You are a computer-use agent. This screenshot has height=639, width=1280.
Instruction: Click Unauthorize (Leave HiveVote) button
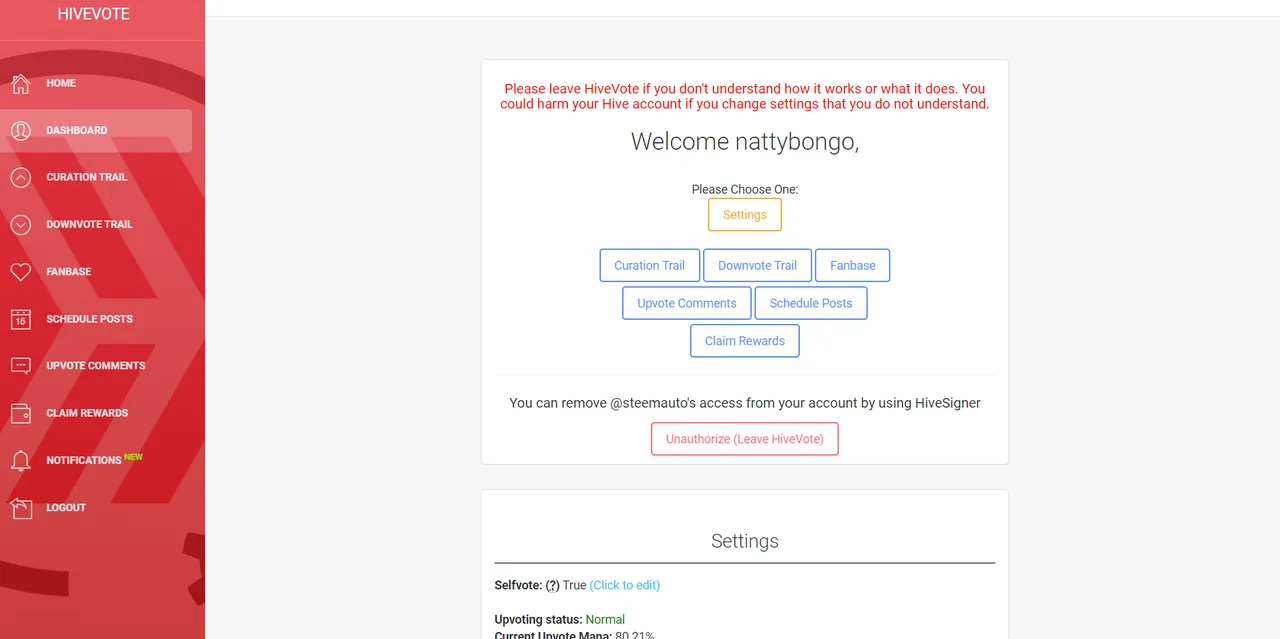click(745, 439)
